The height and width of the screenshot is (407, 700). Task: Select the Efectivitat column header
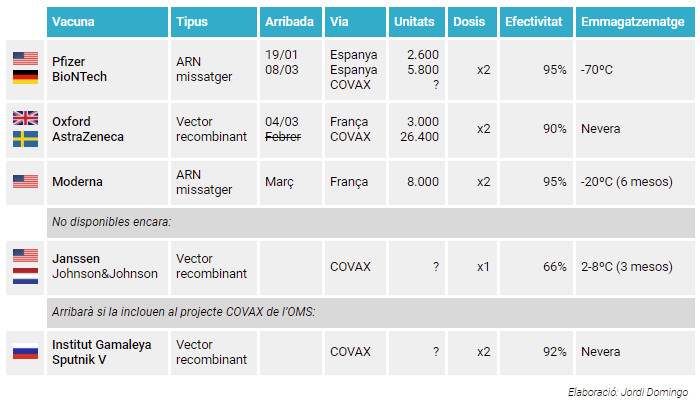coord(536,22)
